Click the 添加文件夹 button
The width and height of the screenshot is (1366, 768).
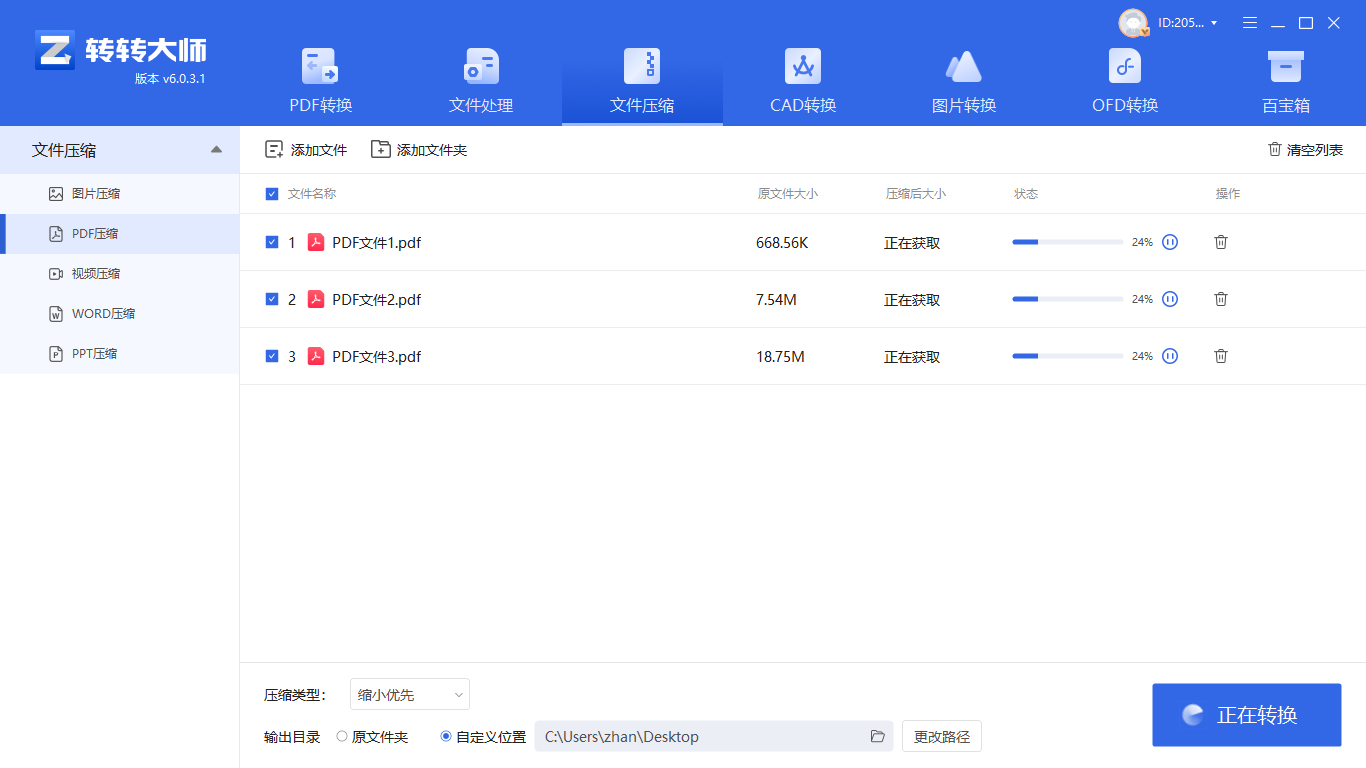click(x=419, y=150)
